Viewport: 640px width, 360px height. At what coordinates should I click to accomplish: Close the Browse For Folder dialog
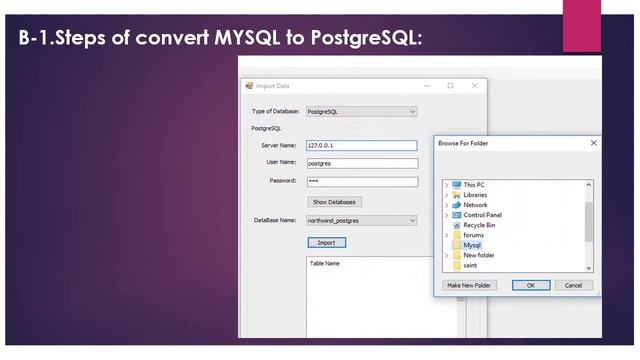[593, 143]
